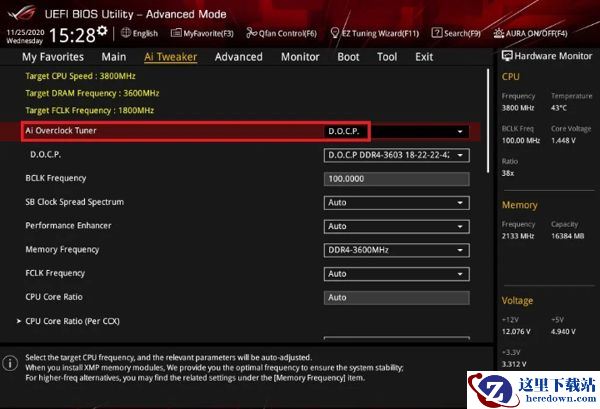Click the English language globe icon
Image resolution: width=600 pixels, height=409 pixels.
pyautogui.click(x=126, y=33)
